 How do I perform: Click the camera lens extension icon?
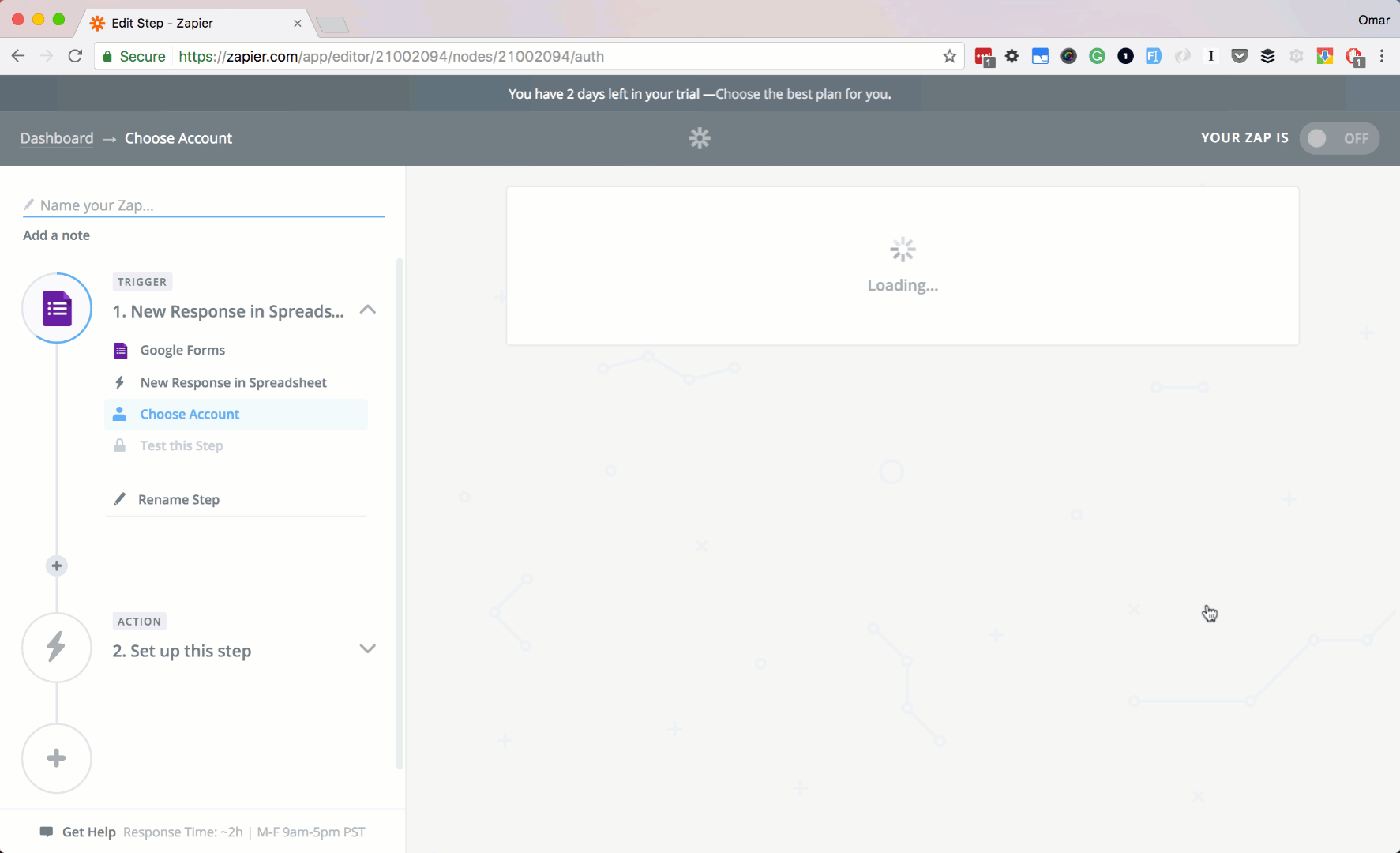click(x=1068, y=56)
